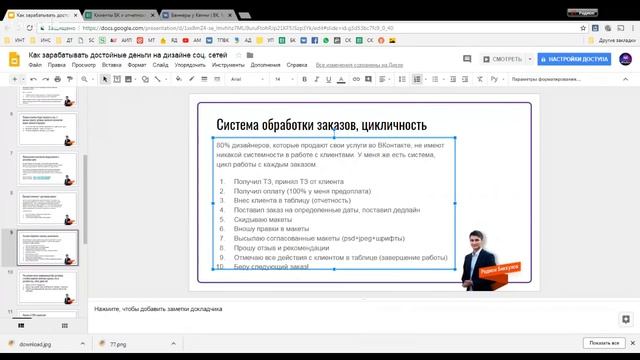
Task: Change border weight icon
Action: click(204, 79)
